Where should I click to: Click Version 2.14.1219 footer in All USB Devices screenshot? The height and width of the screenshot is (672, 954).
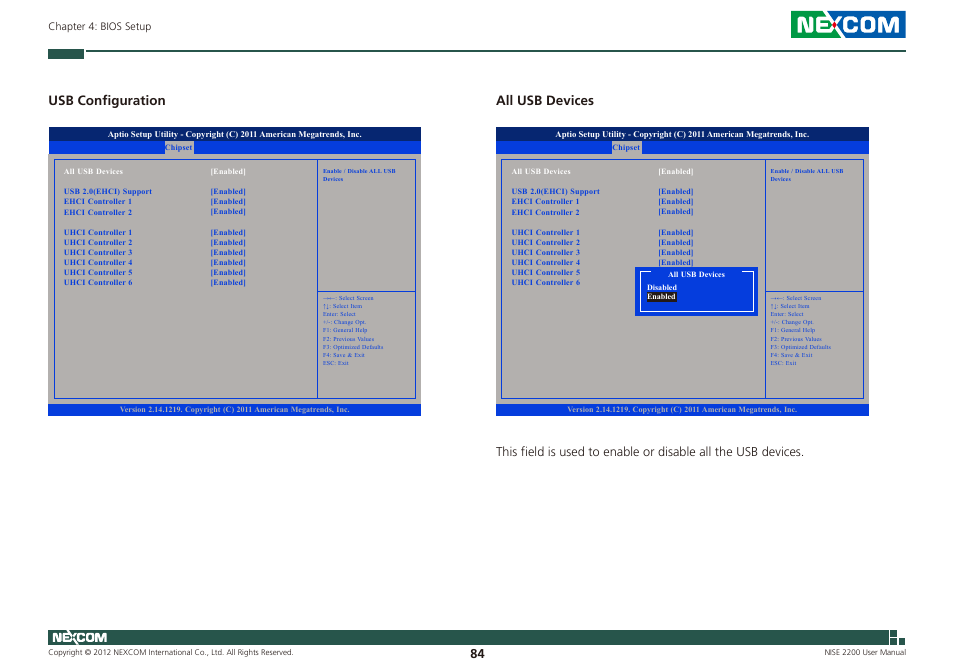pos(682,410)
